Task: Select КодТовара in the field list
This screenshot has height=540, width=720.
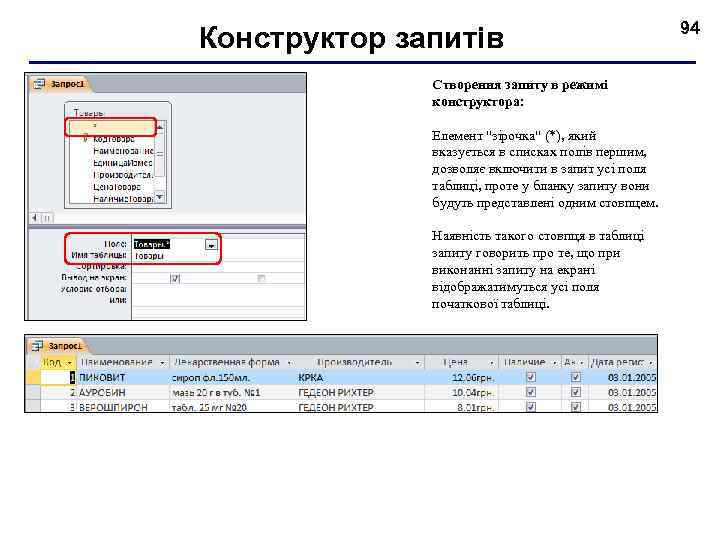Action: (x=114, y=139)
